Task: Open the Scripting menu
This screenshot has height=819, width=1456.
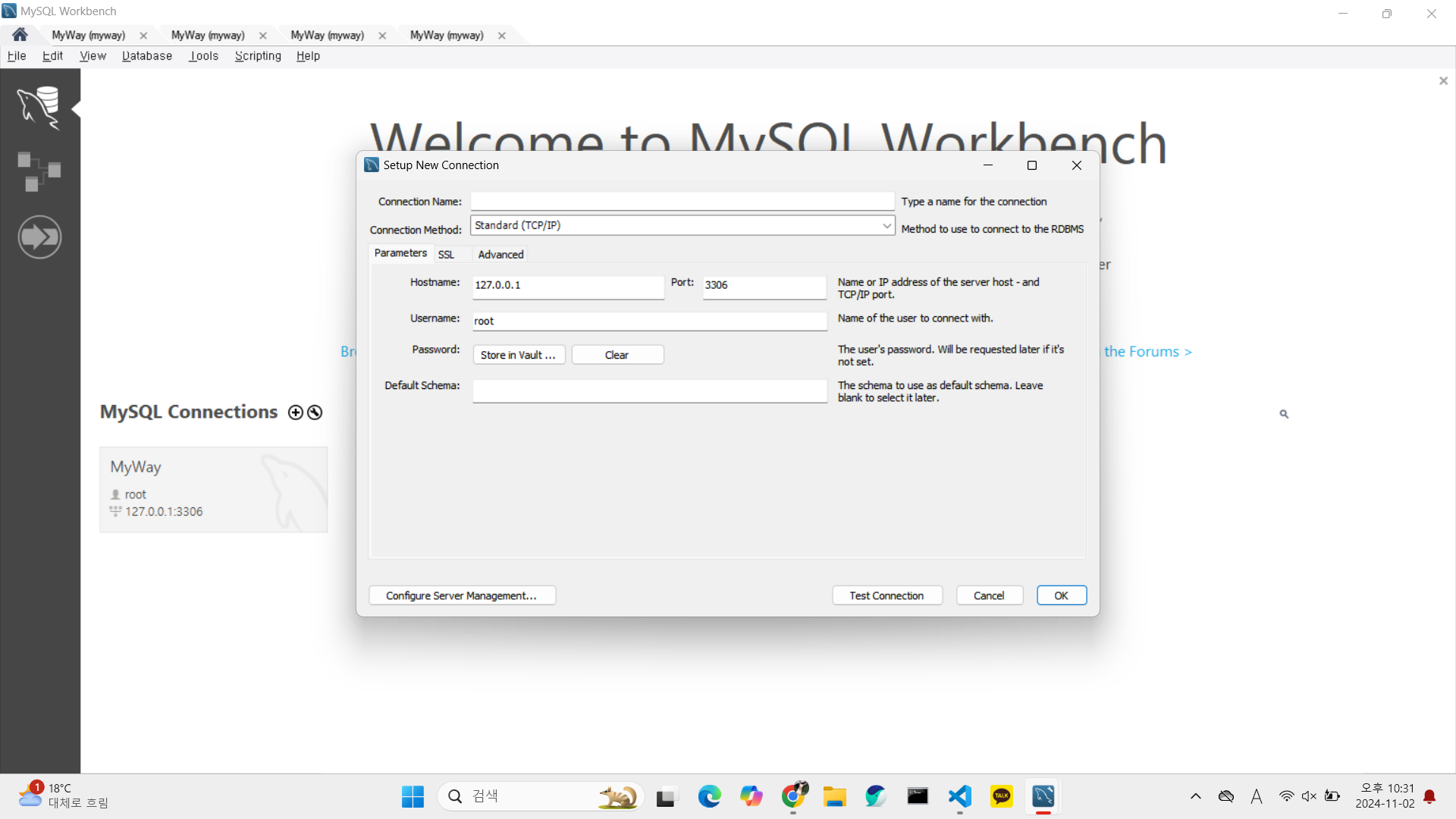Action: pos(258,56)
